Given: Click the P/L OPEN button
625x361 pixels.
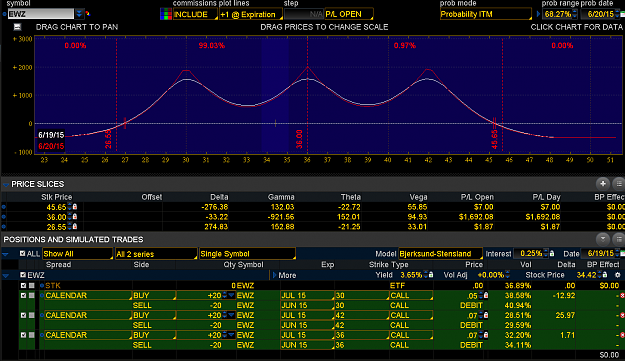Looking at the screenshot, I should pos(349,14).
